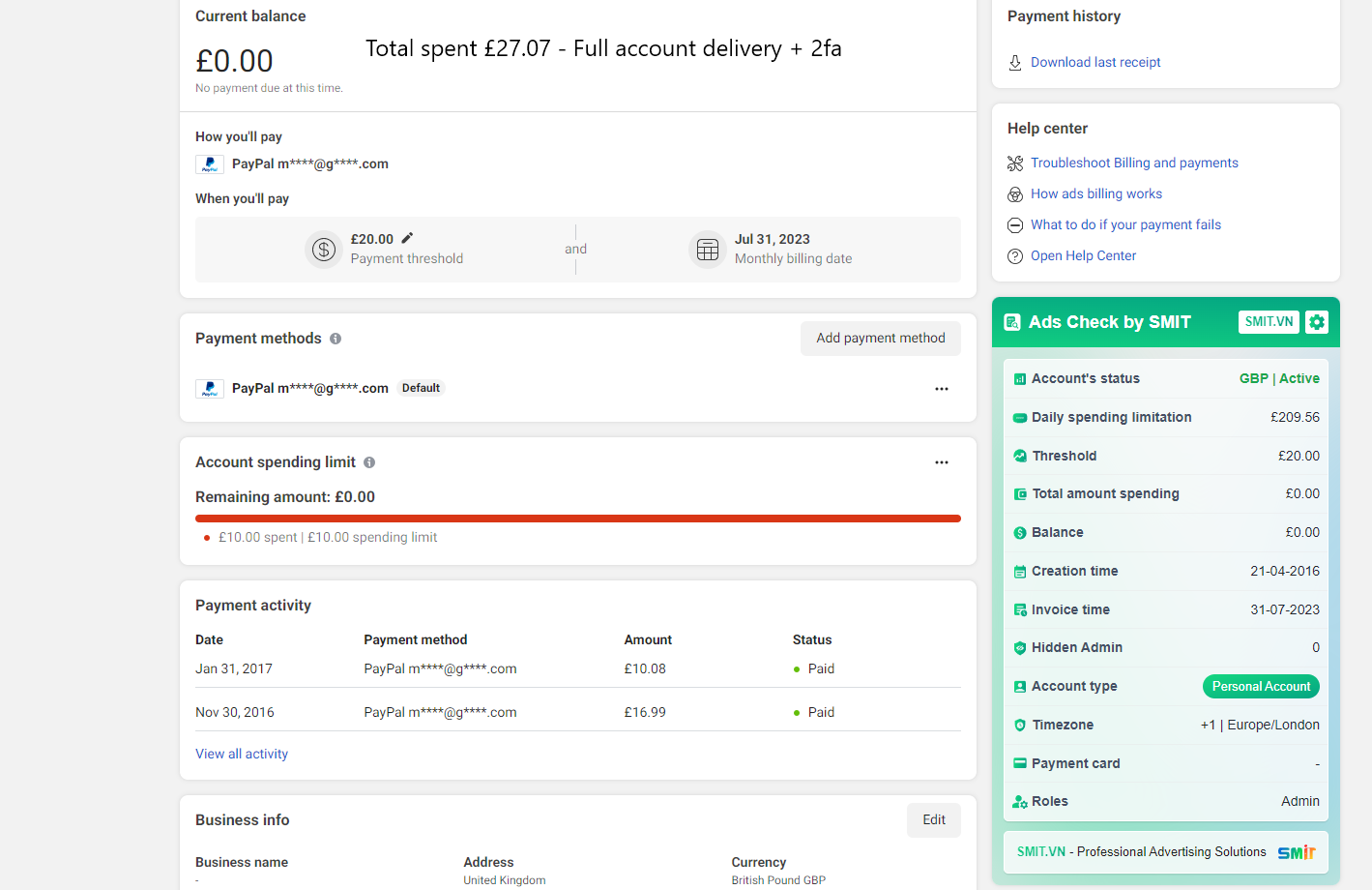Click the dollar sign payment threshold icon

click(x=324, y=250)
